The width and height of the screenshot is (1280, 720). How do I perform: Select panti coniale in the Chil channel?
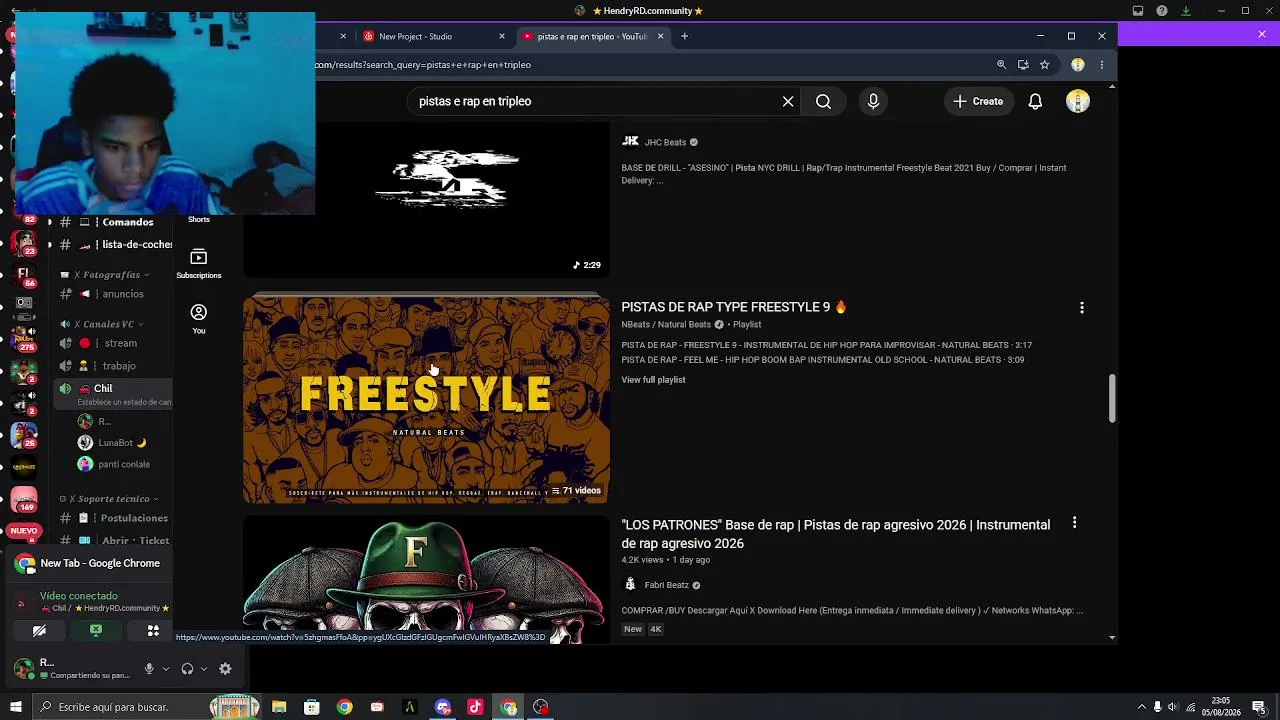click(x=113, y=464)
